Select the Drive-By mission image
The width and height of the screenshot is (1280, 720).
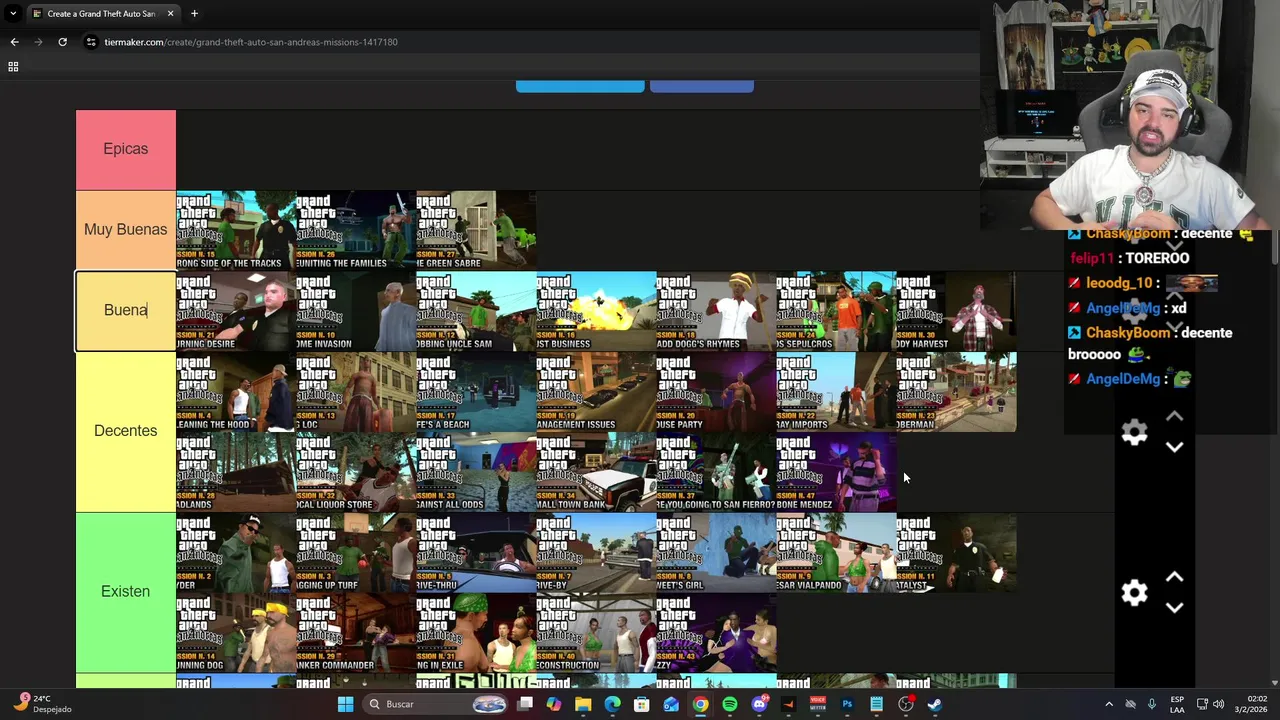tap(596, 552)
